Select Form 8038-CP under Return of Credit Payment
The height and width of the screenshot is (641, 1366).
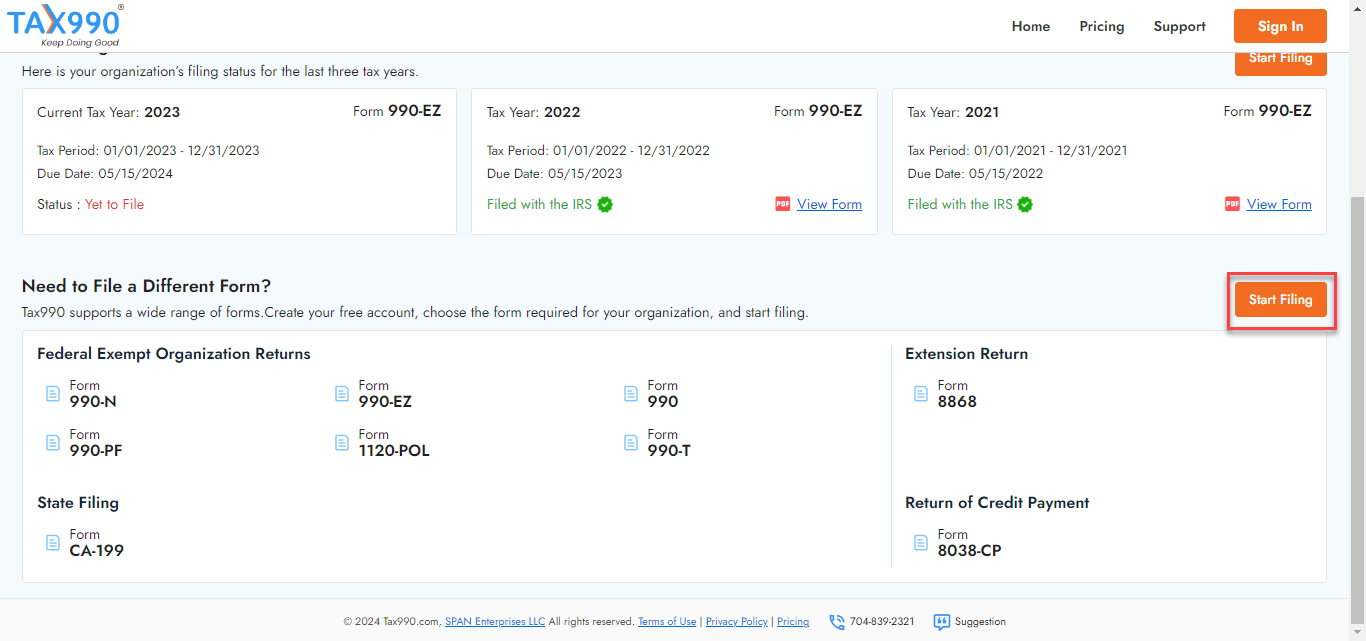(x=969, y=543)
